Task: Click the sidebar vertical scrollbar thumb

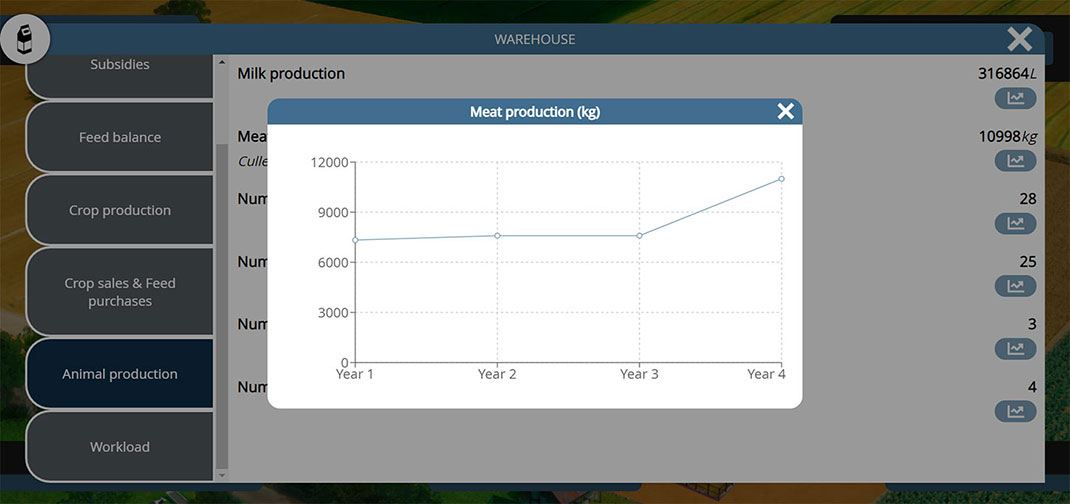Action: pos(222,300)
